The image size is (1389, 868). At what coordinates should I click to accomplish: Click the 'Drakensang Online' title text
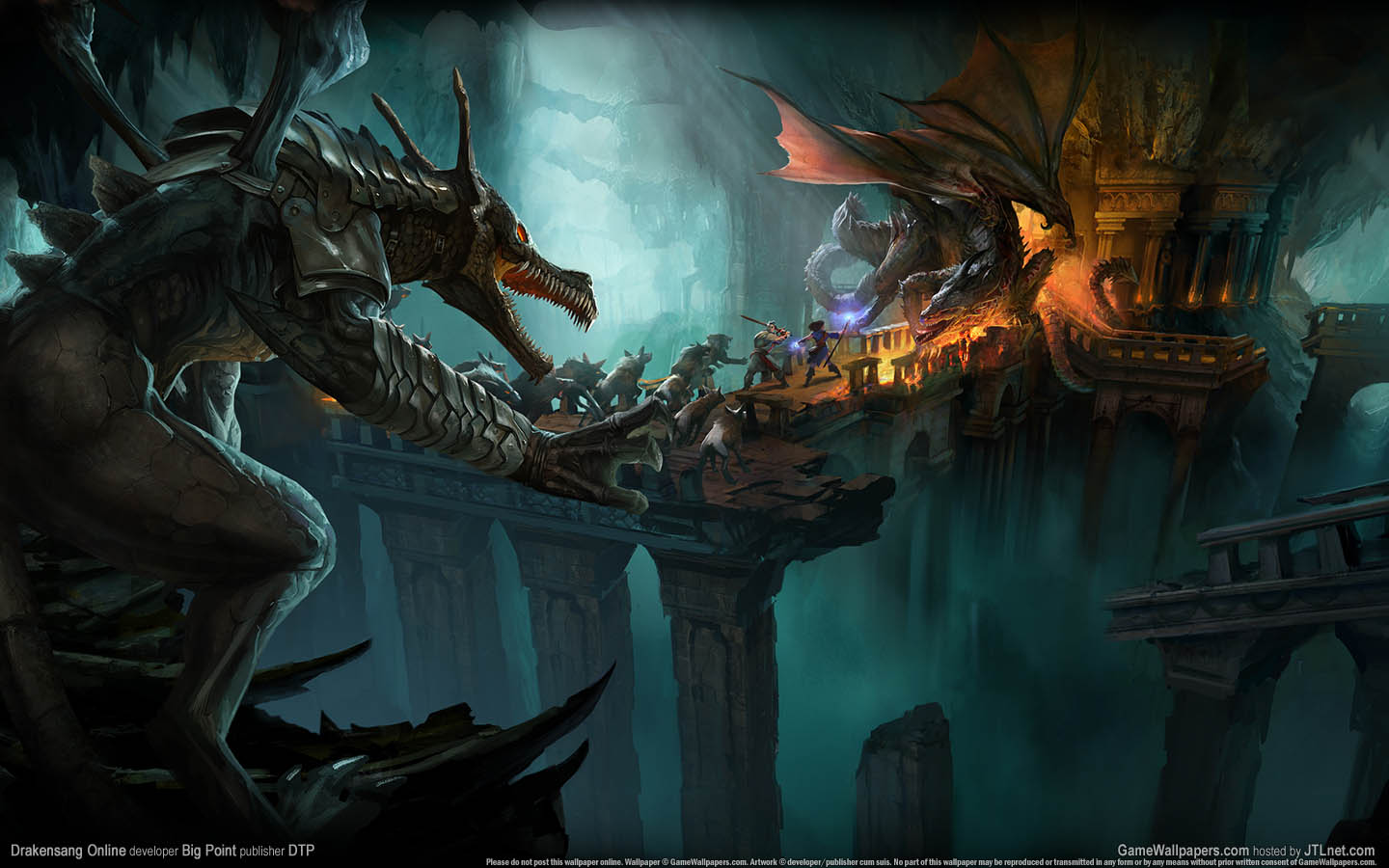[x=68, y=851]
